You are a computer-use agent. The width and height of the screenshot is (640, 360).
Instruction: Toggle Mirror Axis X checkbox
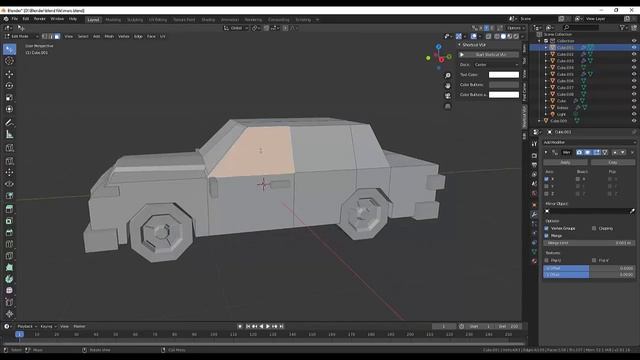[547, 179]
